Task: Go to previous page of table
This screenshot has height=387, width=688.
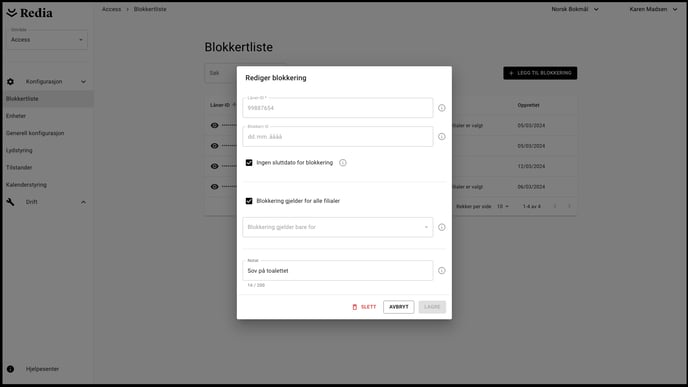Action: pyautogui.click(x=555, y=206)
